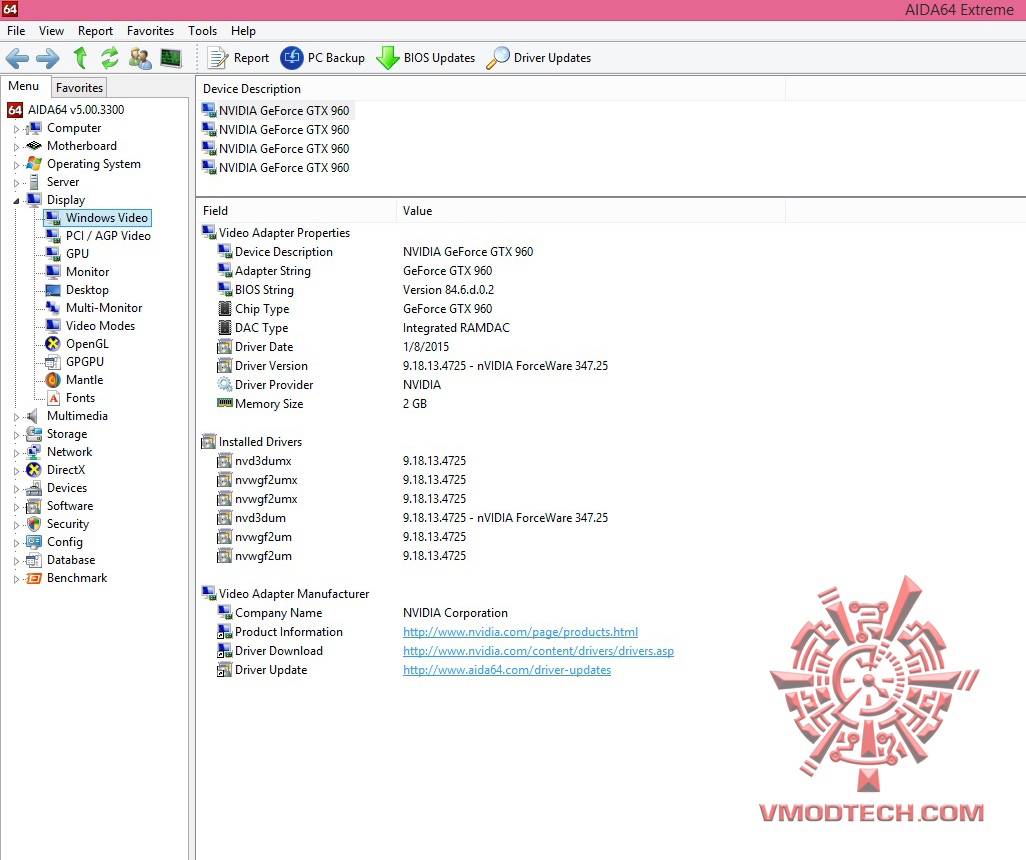
Task: Click the Video Modes icon in tree
Action: click(53, 325)
